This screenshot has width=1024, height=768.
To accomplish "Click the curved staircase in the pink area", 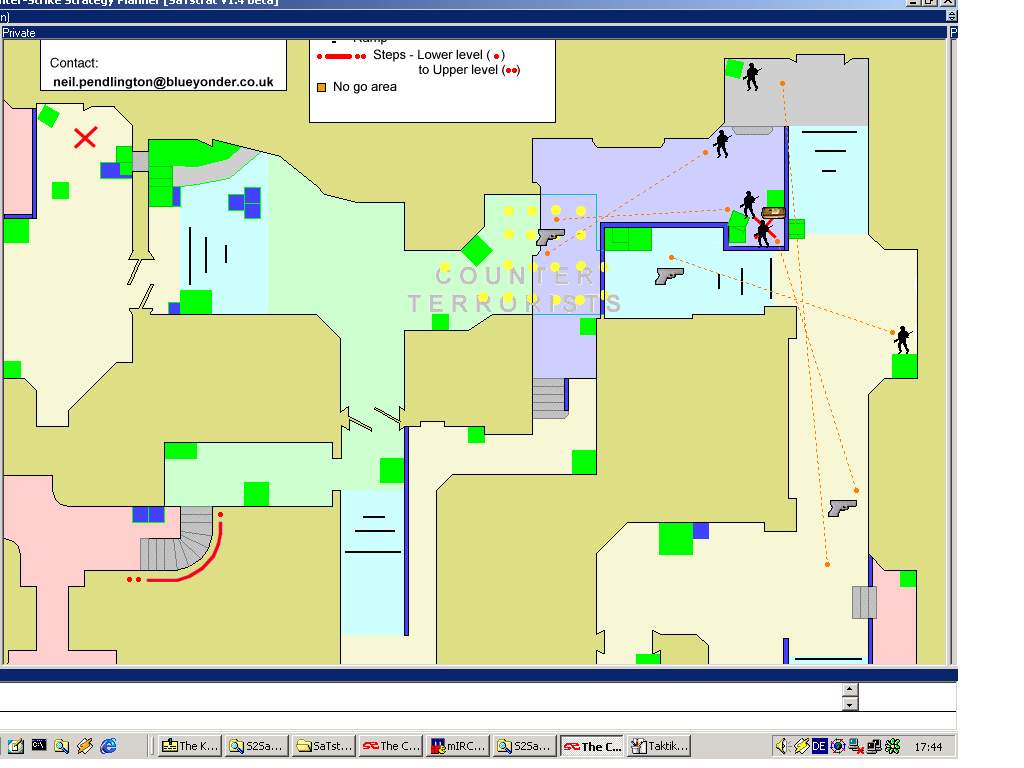I will tap(178, 539).
